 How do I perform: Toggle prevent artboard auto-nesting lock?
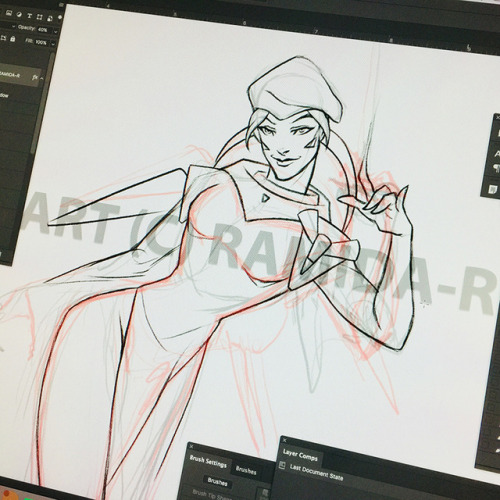3,38
